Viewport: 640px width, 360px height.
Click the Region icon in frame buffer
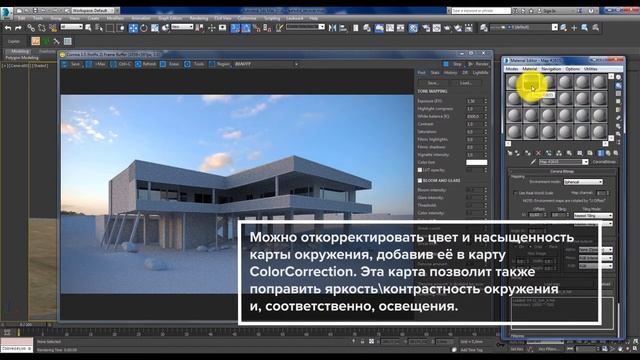[x=212, y=64]
